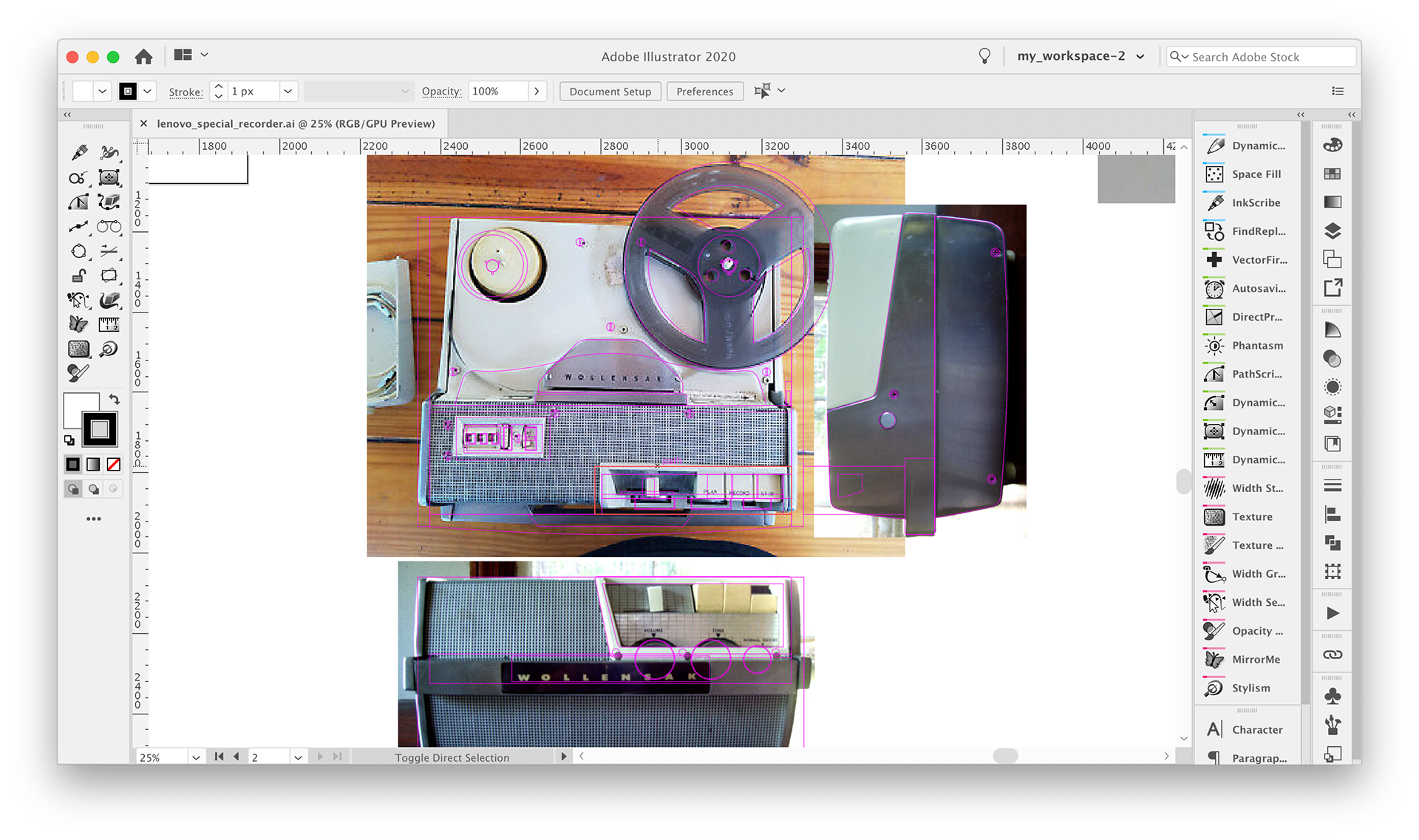The image size is (1419, 840).
Task: Click the Preferences button
Action: click(704, 92)
